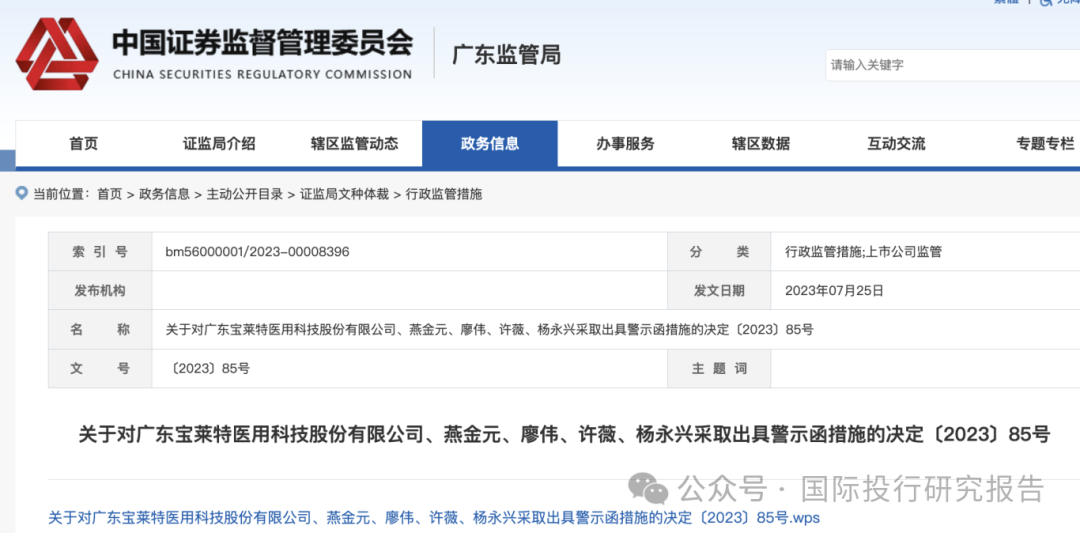Click the 发布机构 label cell

(100, 291)
